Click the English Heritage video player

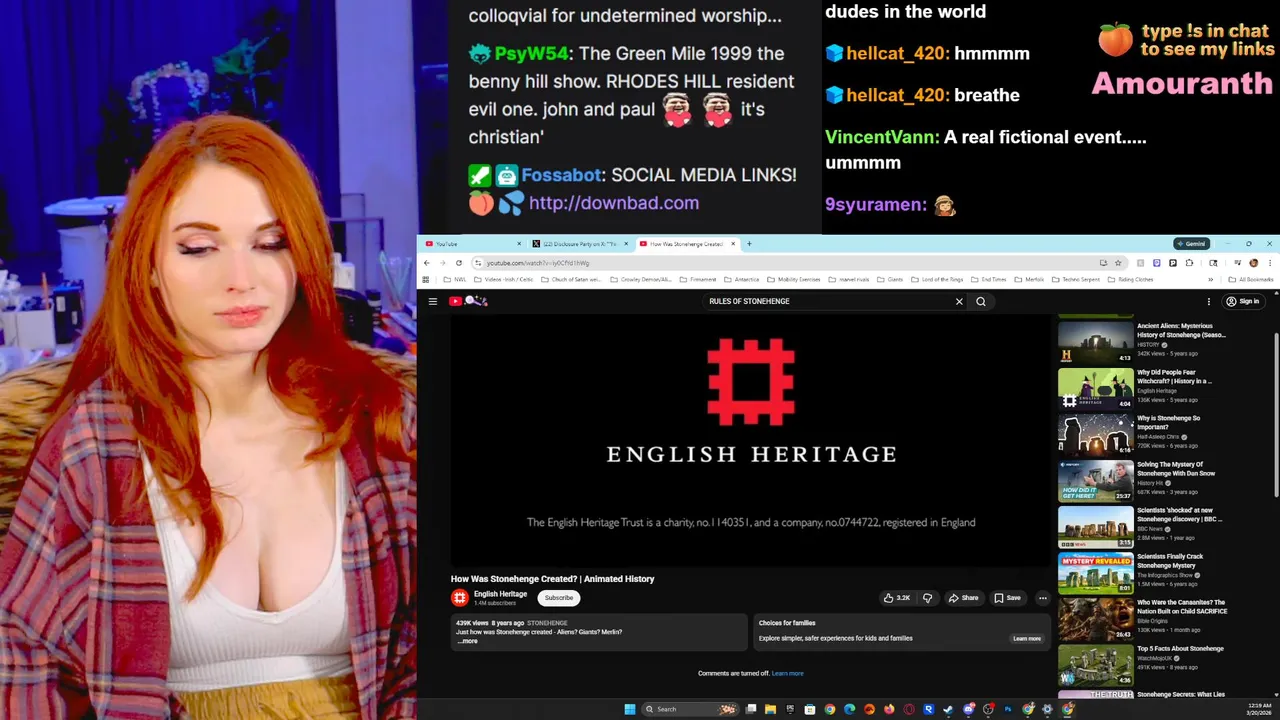click(751, 440)
